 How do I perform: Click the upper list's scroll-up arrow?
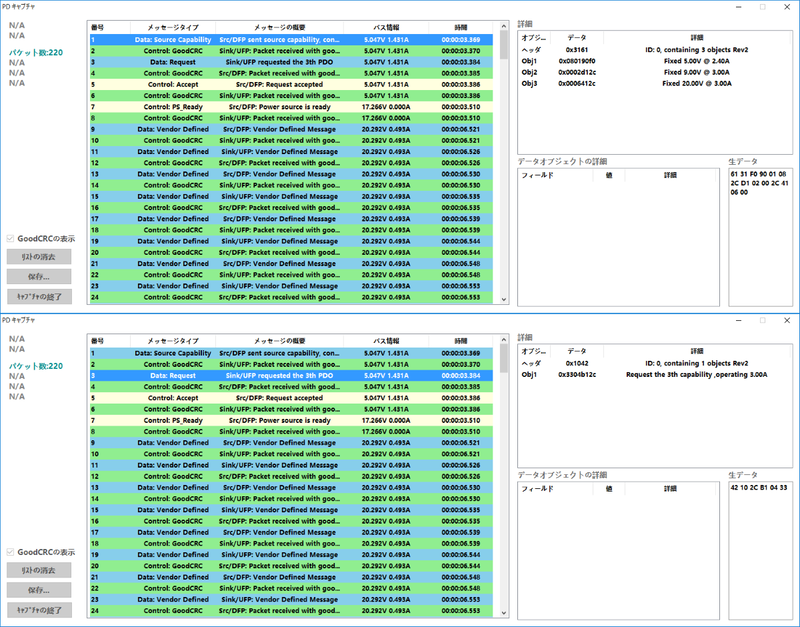(x=504, y=27)
